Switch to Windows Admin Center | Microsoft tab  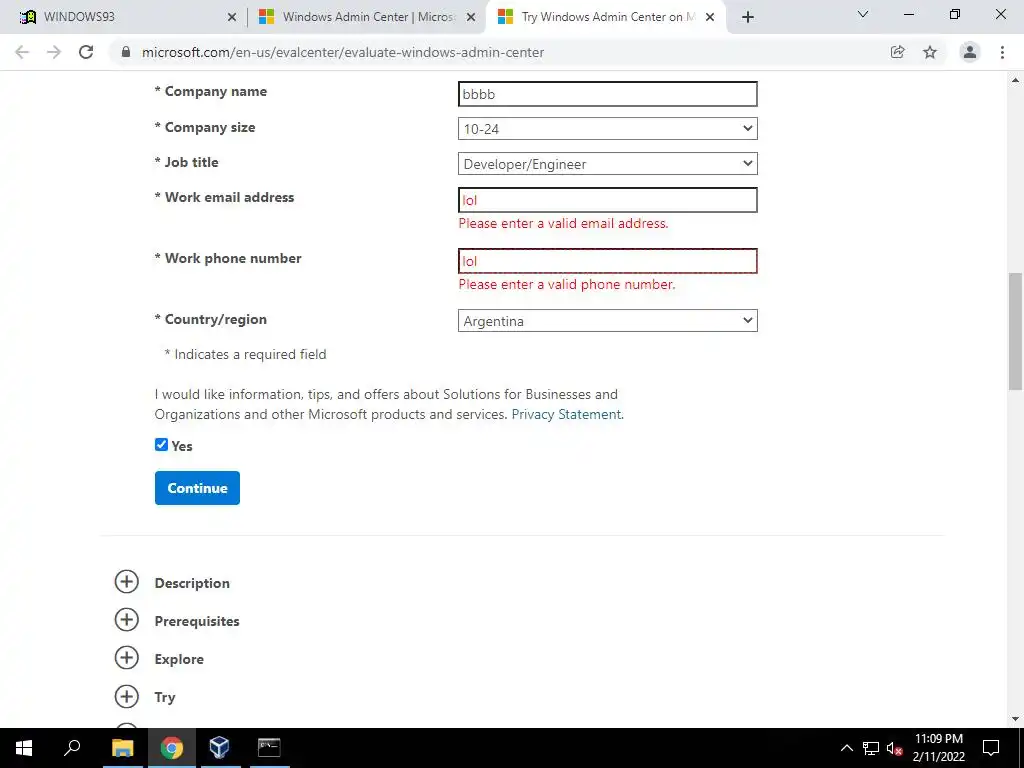point(368,17)
